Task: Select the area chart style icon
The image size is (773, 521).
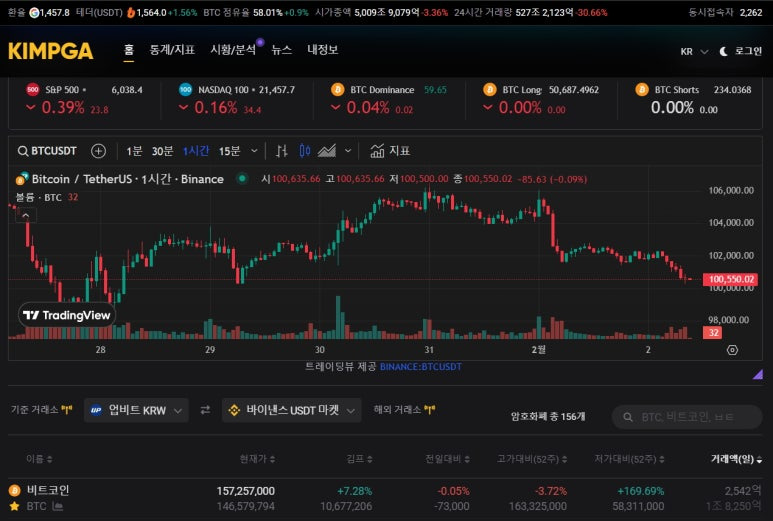Action: tap(327, 151)
